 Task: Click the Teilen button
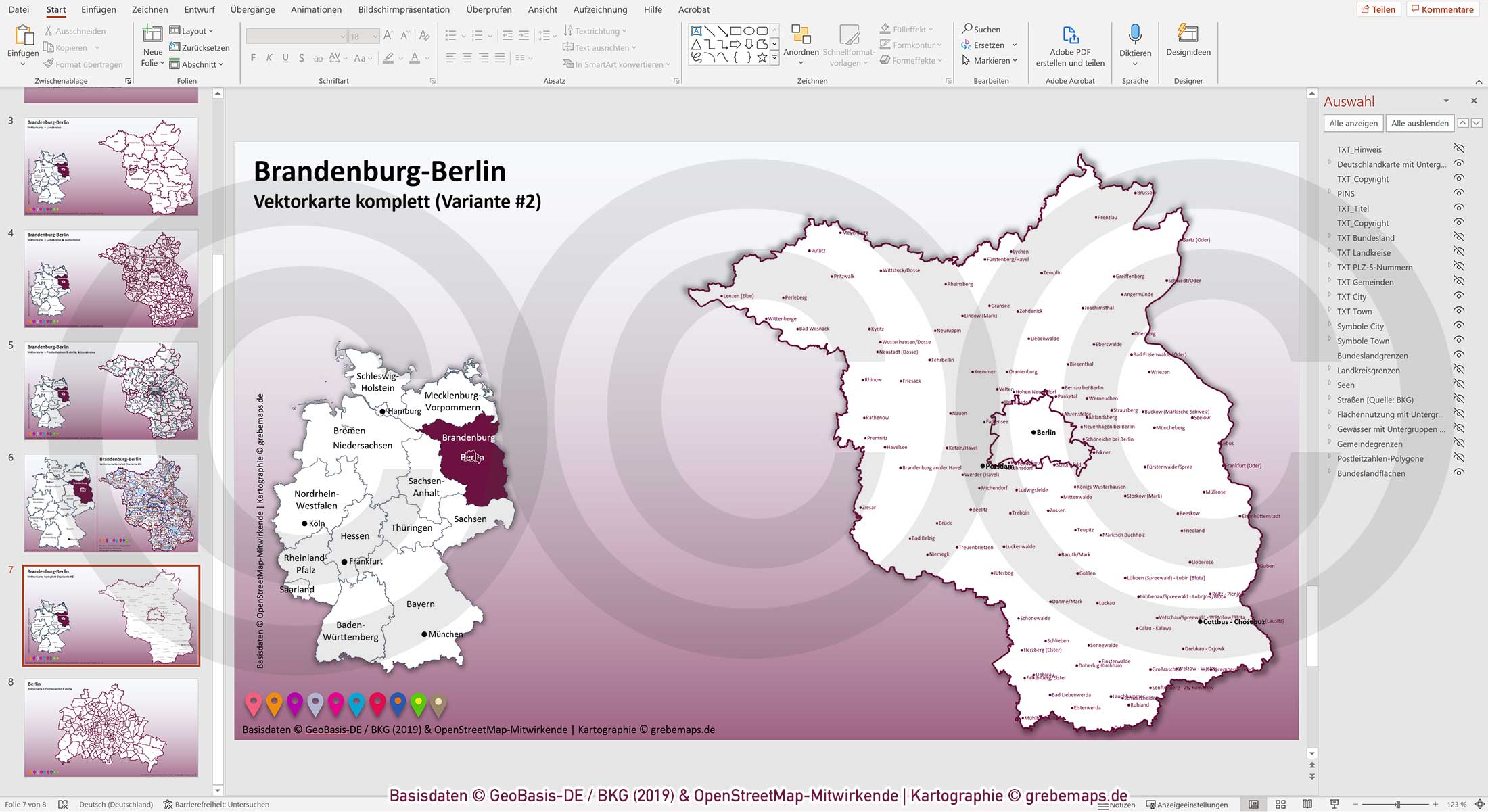pyautogui.click(x=1380, y=9)
